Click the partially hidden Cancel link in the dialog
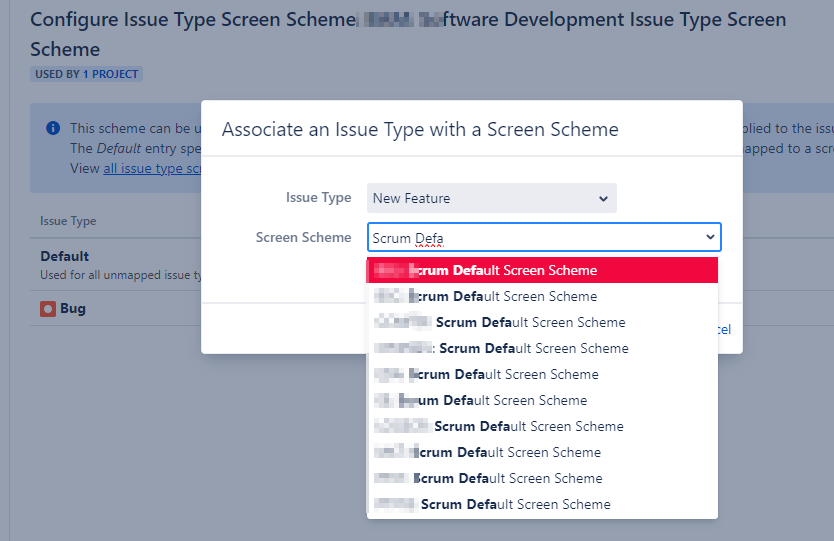This screenshot has height=541, width=834. (x=724, y=329)
